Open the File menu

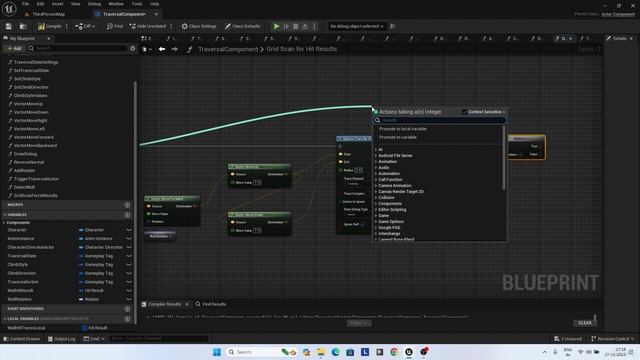[25, 4]
